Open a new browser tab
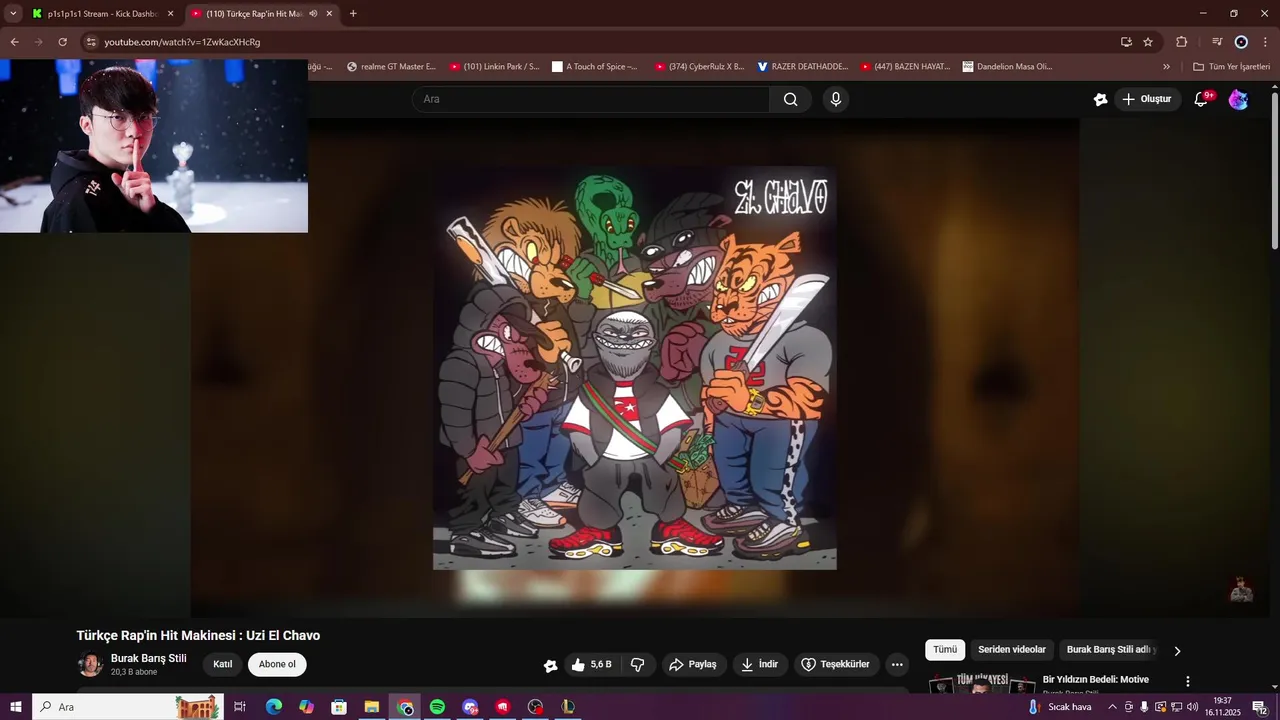This screenshot has height=720, width=1280. tap(353, 14)
